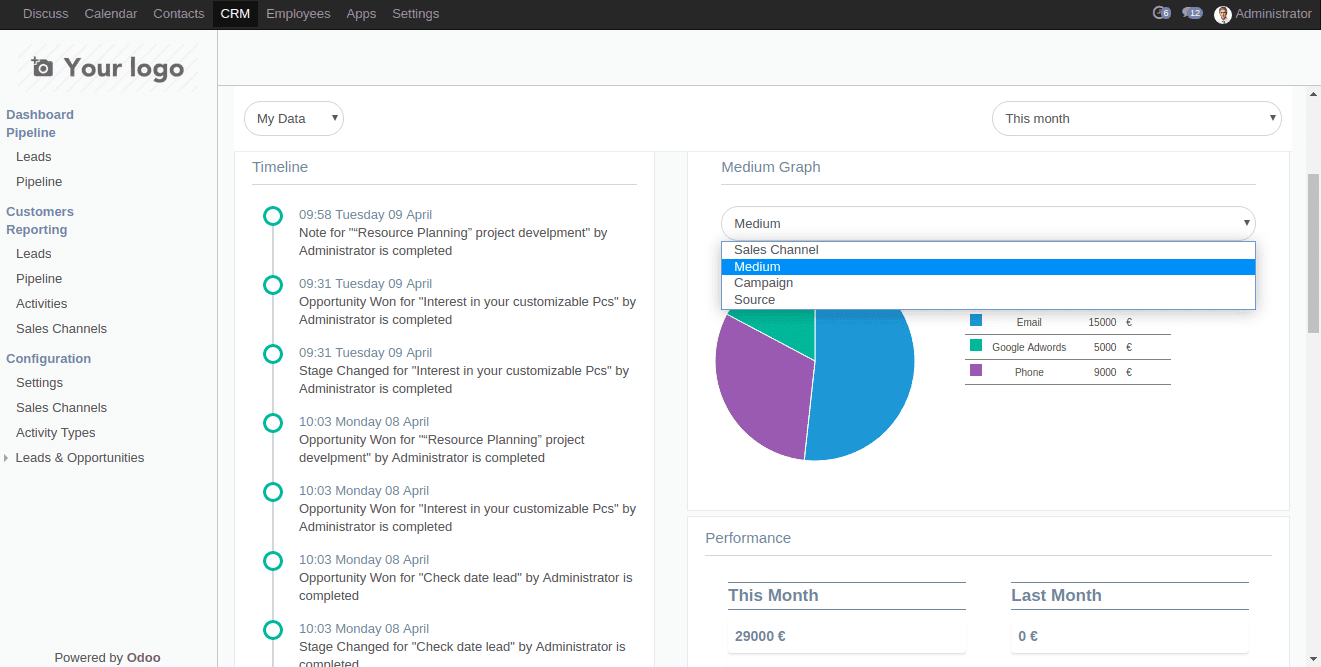Choose the highlighted Medium option in the list
Image resolution: width=1321 pixels, height=667 pixels.
pos(988,267)
